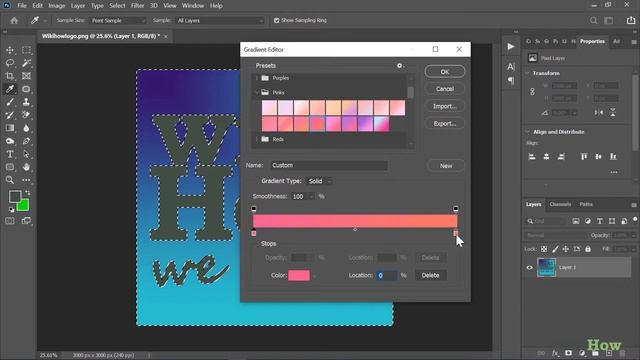
Task: Collapse Align and Distribute section
Action: click(528, 132)
